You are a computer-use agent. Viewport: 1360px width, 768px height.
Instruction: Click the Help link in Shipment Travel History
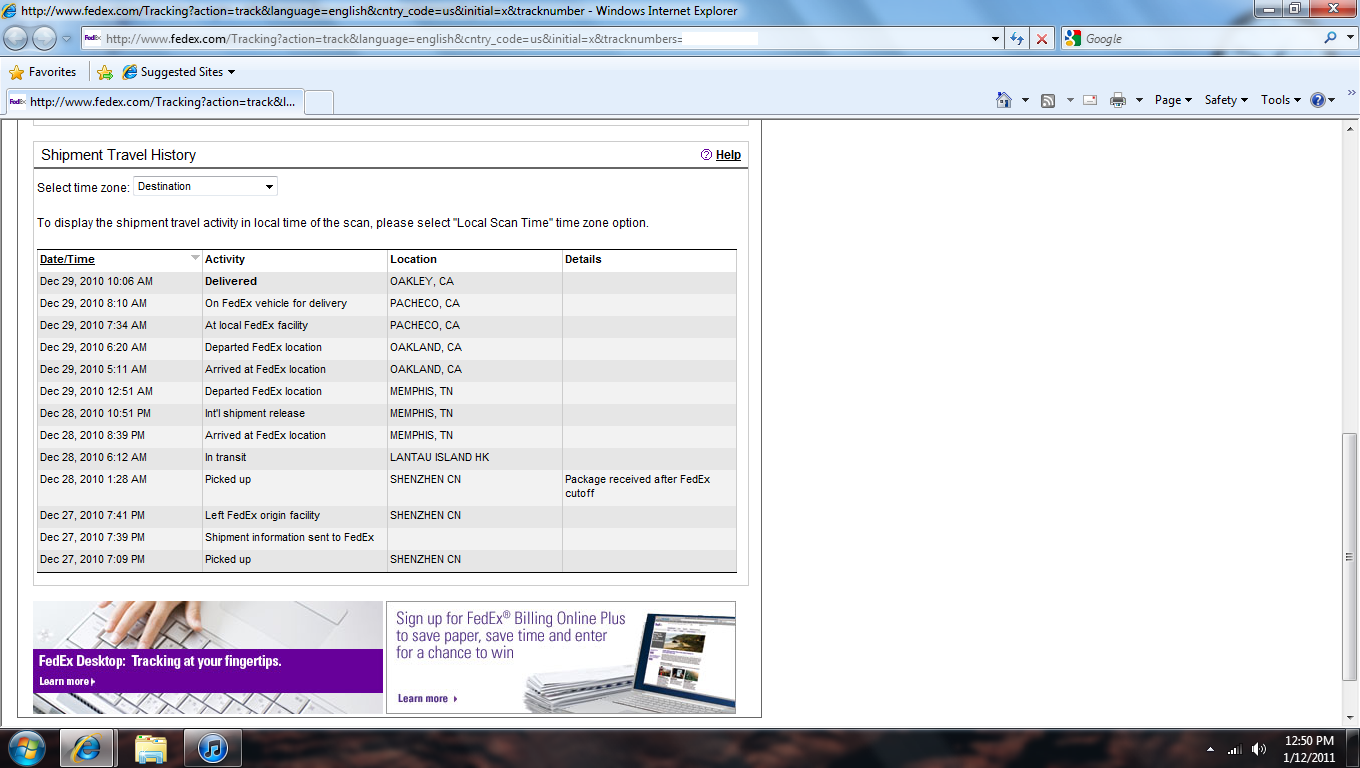click(728, 155)
